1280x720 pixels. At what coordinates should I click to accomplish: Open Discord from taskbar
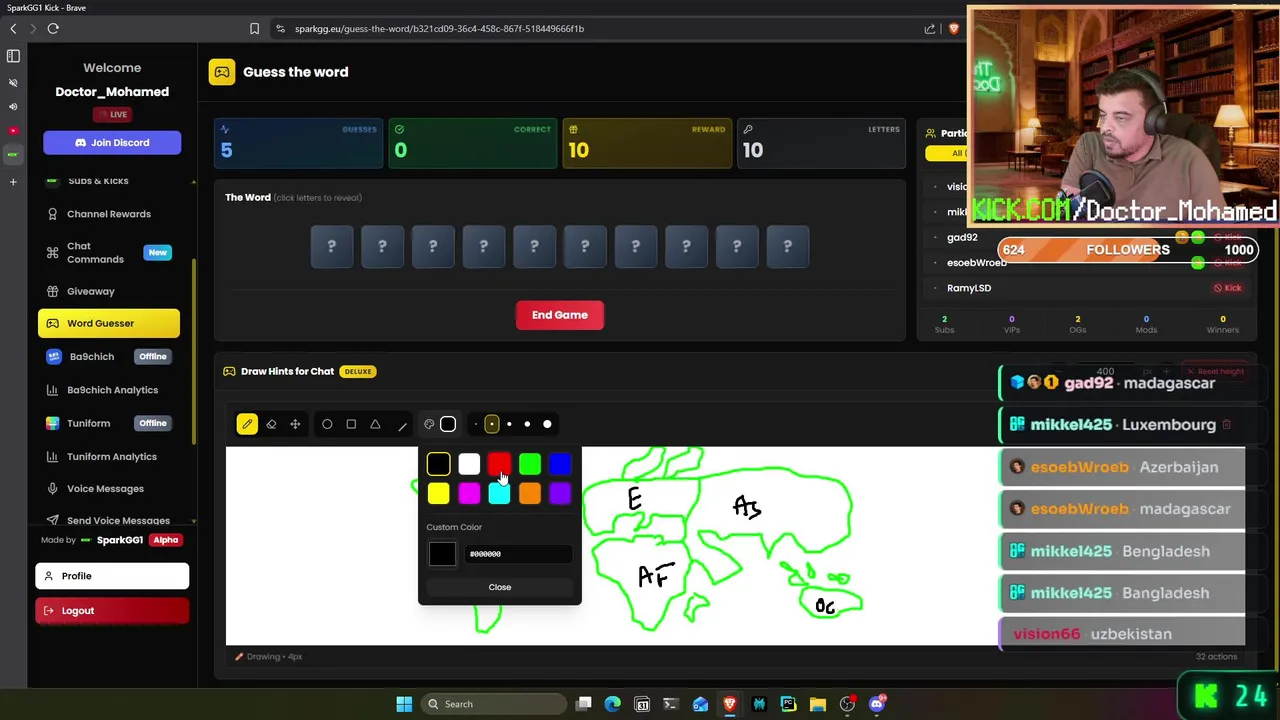[x=877, y=704]
